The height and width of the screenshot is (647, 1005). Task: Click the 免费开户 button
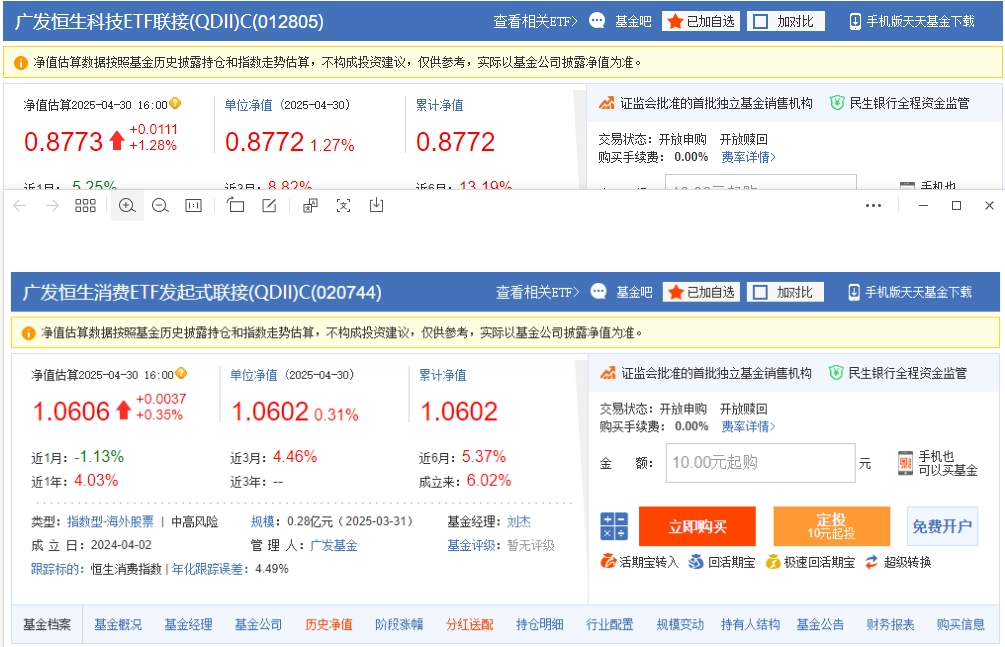tap(942, 526)
